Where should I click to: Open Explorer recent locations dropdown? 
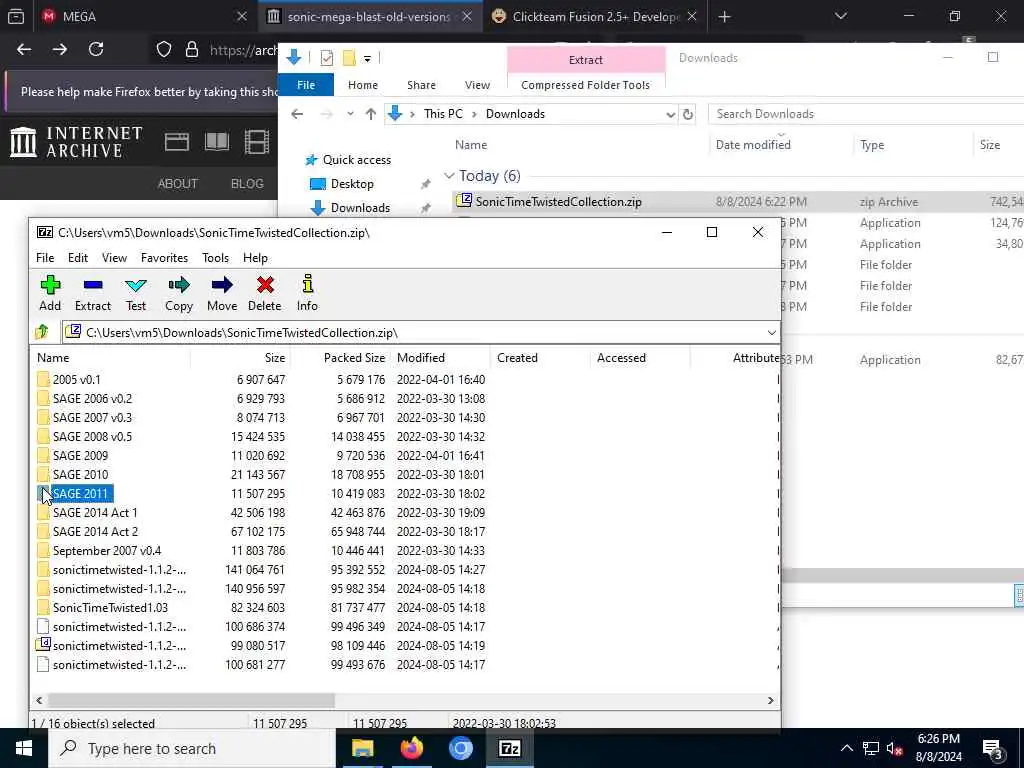click(x=350, y=114)
